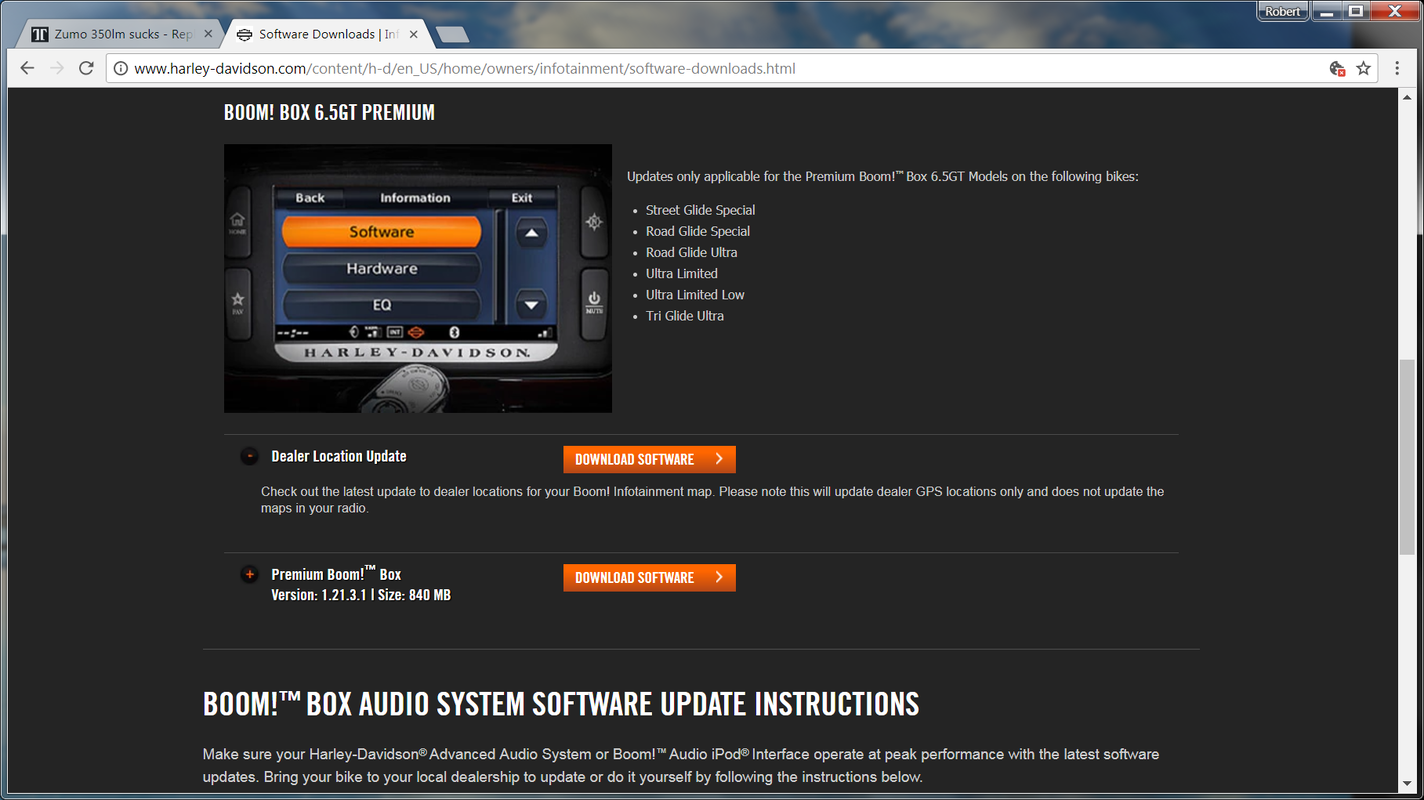Click the Robert profile button
Screen dimensions: 1424x800
coord(1283,11)
